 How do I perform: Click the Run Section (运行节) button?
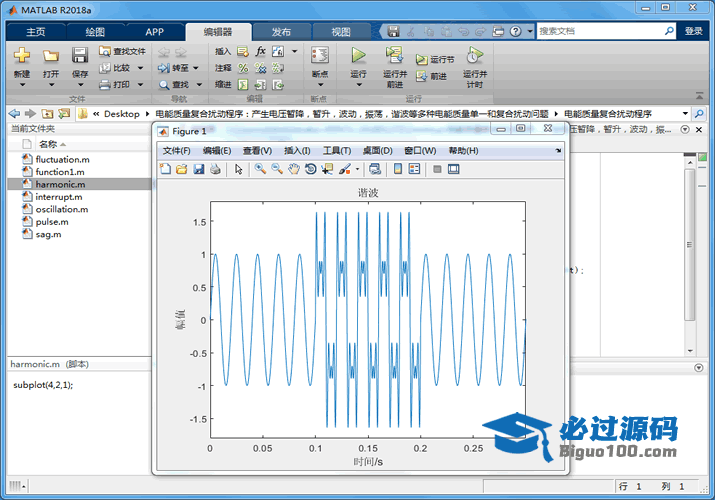pyautogui.click(x=435, y=59)
